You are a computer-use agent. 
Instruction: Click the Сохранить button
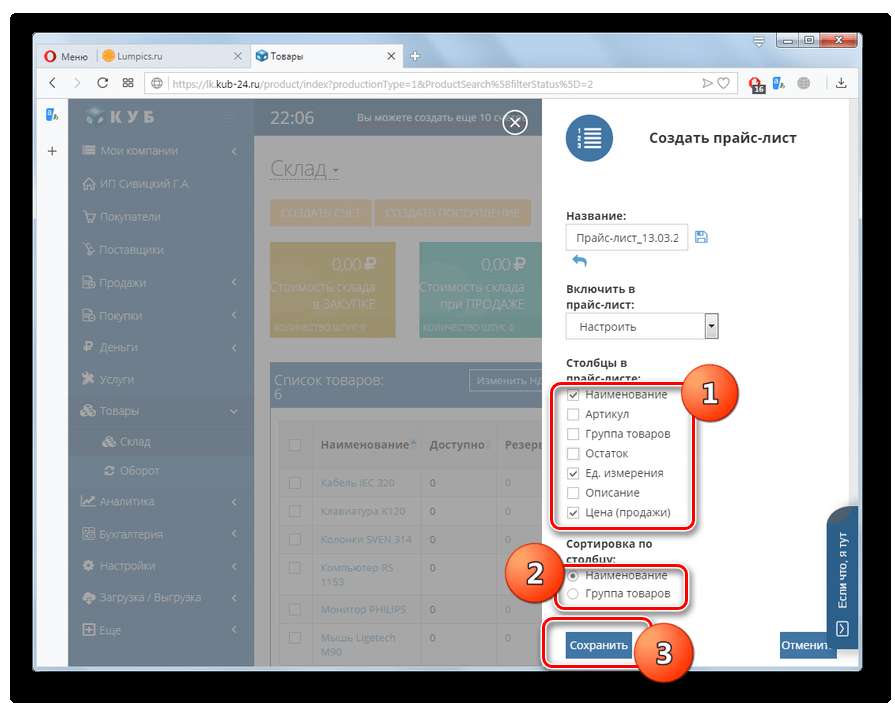(x=599, y=645)
